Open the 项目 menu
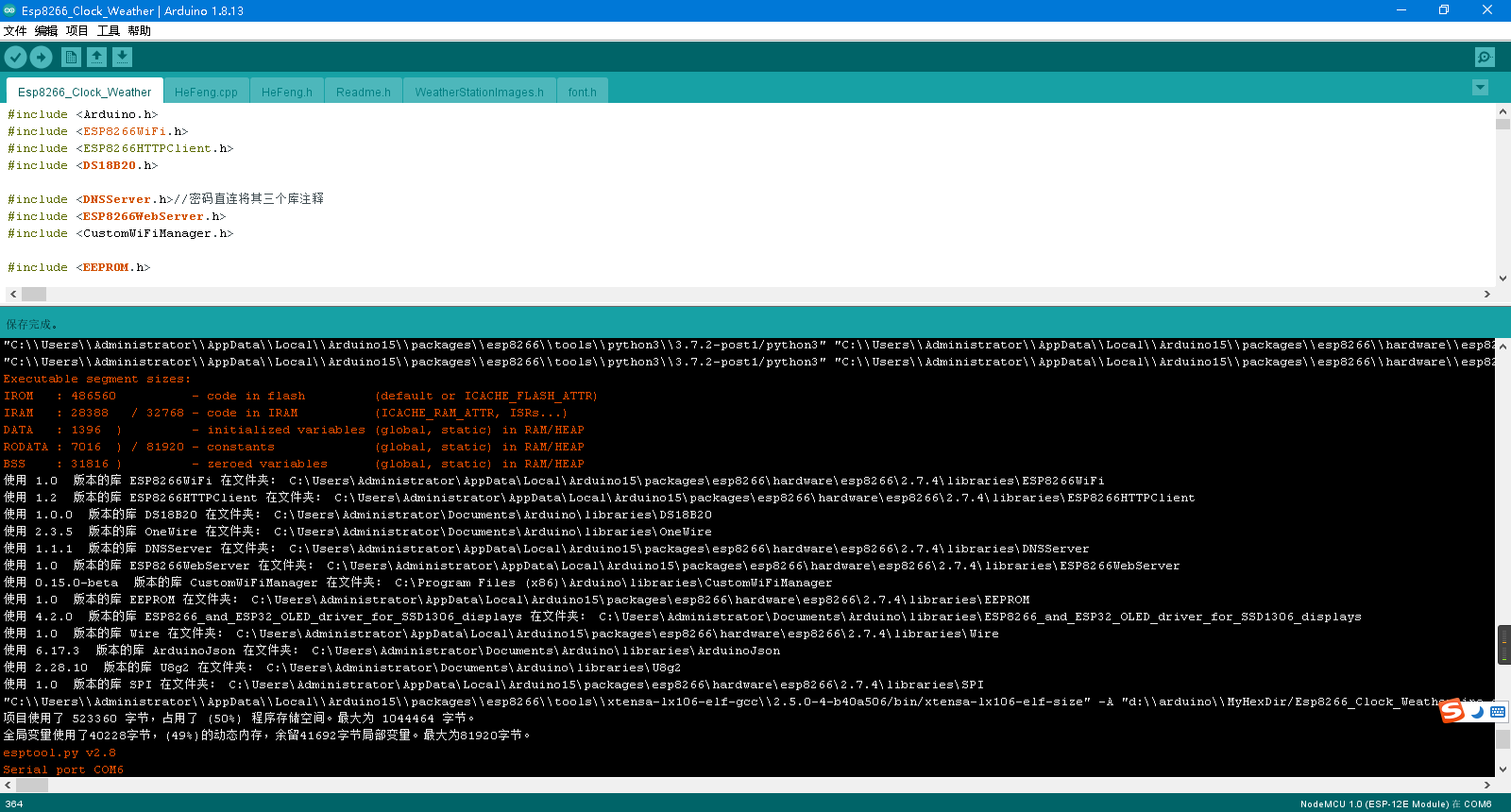 77,30
